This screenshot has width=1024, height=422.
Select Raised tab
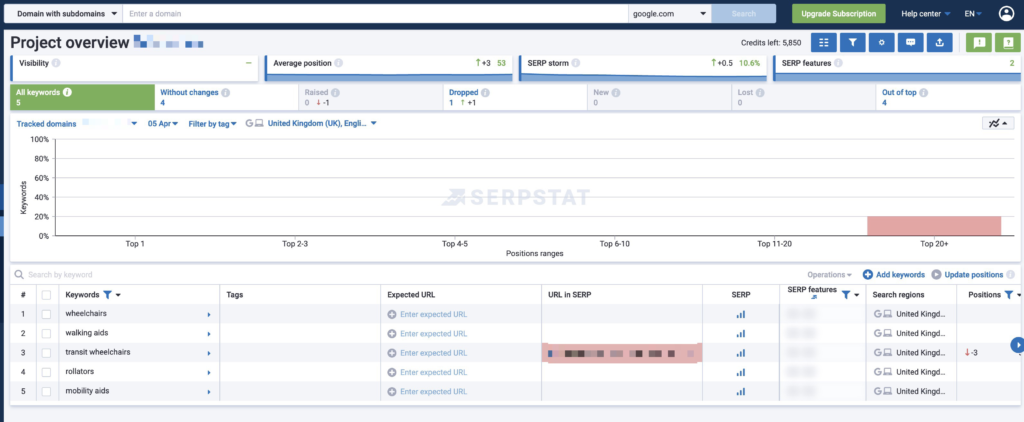[370, 97]
